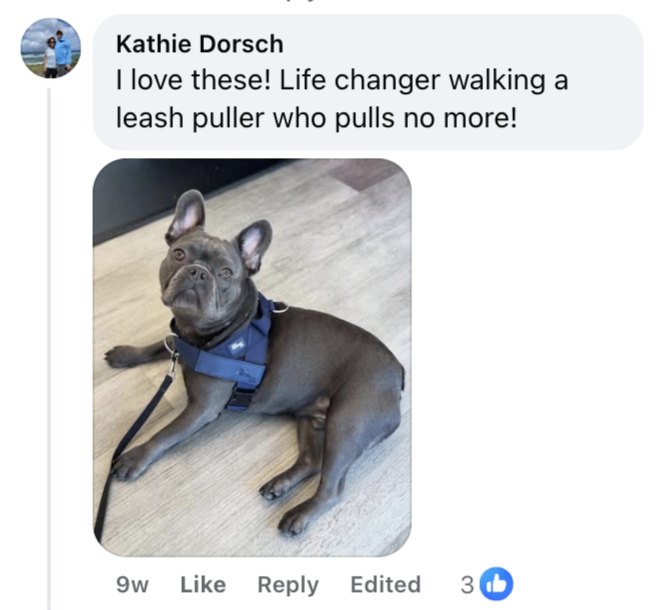
Task: View the reaction count of 3
Action: pos(467,585)
